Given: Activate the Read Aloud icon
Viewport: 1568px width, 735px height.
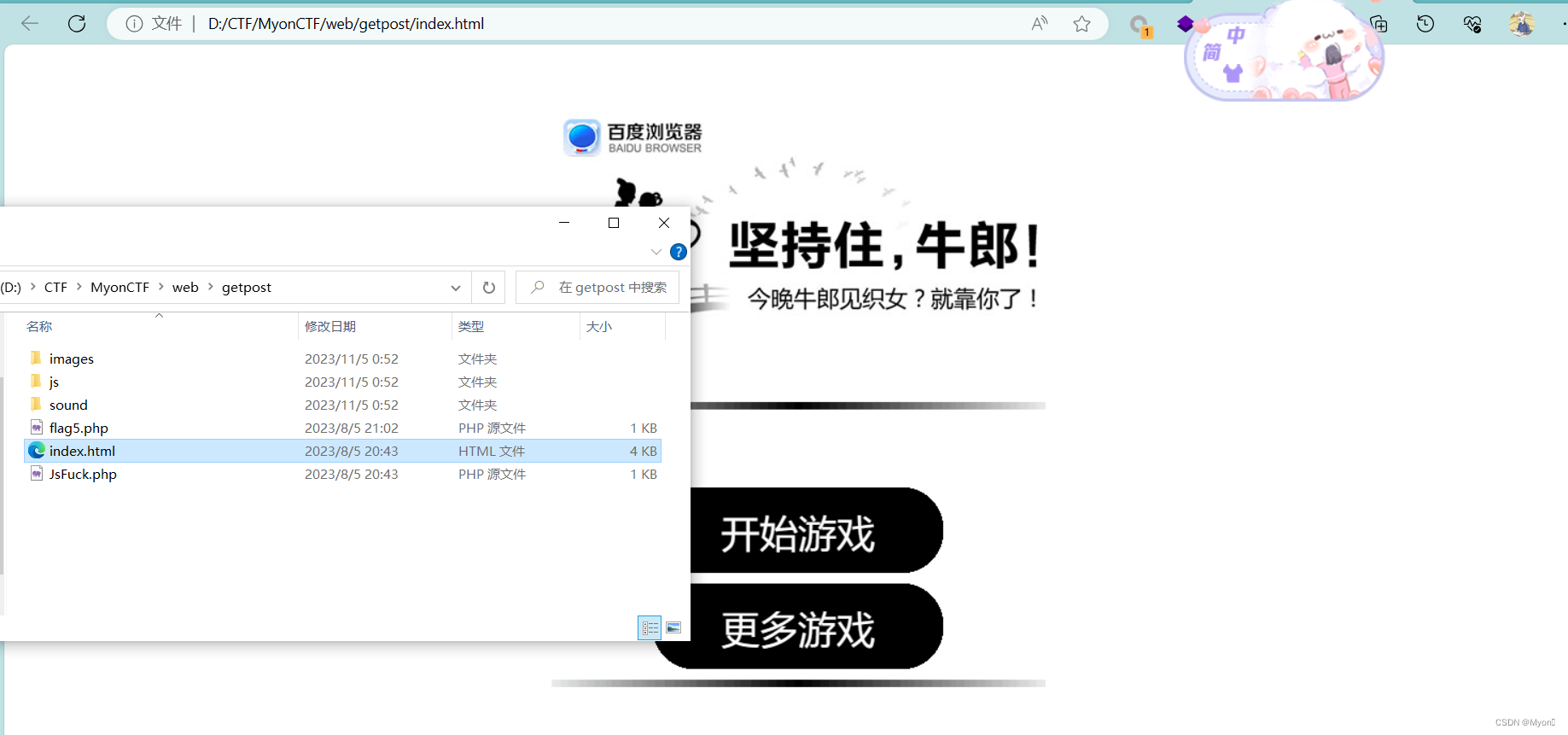Looking at the screenshot, I should tap(1039, 24).
